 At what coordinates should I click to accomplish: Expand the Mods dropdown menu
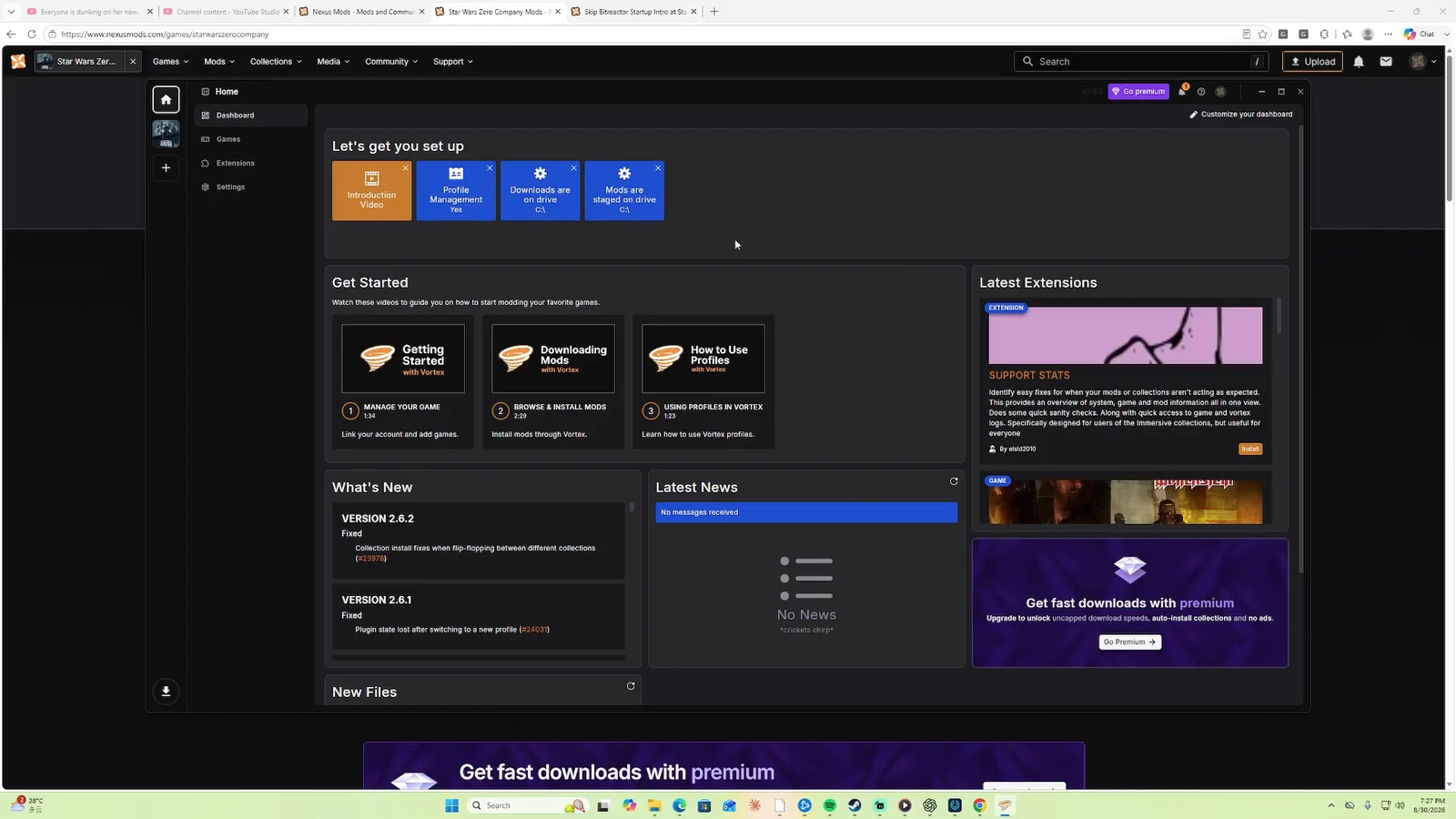pos(219,62)
